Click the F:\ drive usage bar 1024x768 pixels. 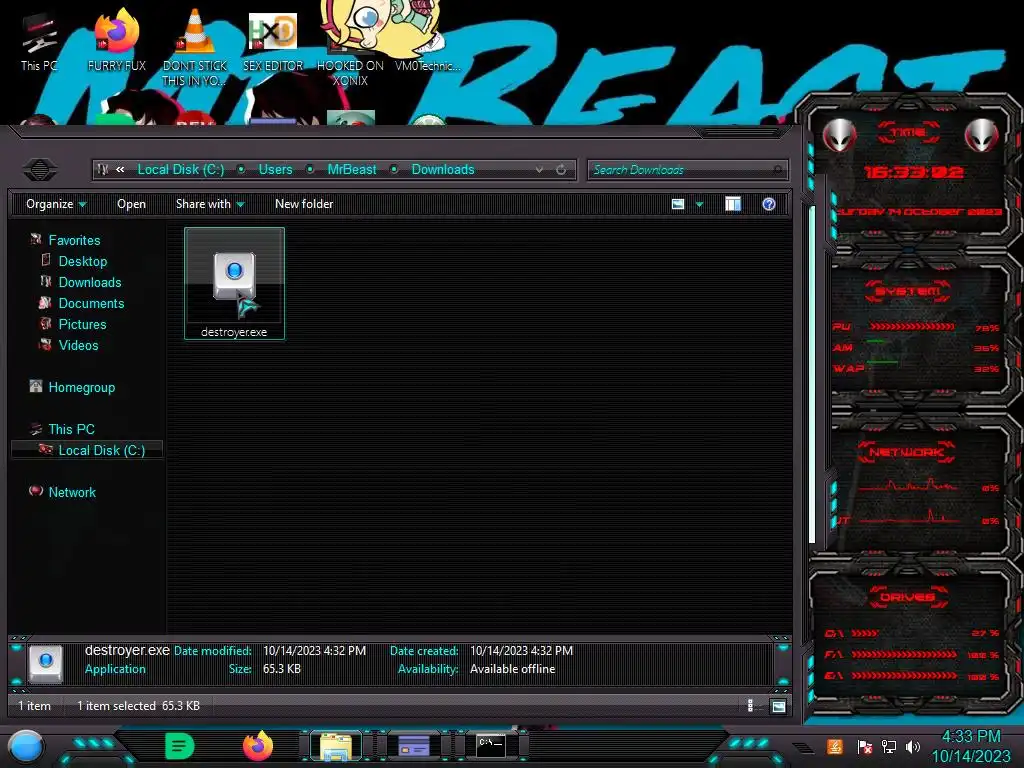[904, 654]
